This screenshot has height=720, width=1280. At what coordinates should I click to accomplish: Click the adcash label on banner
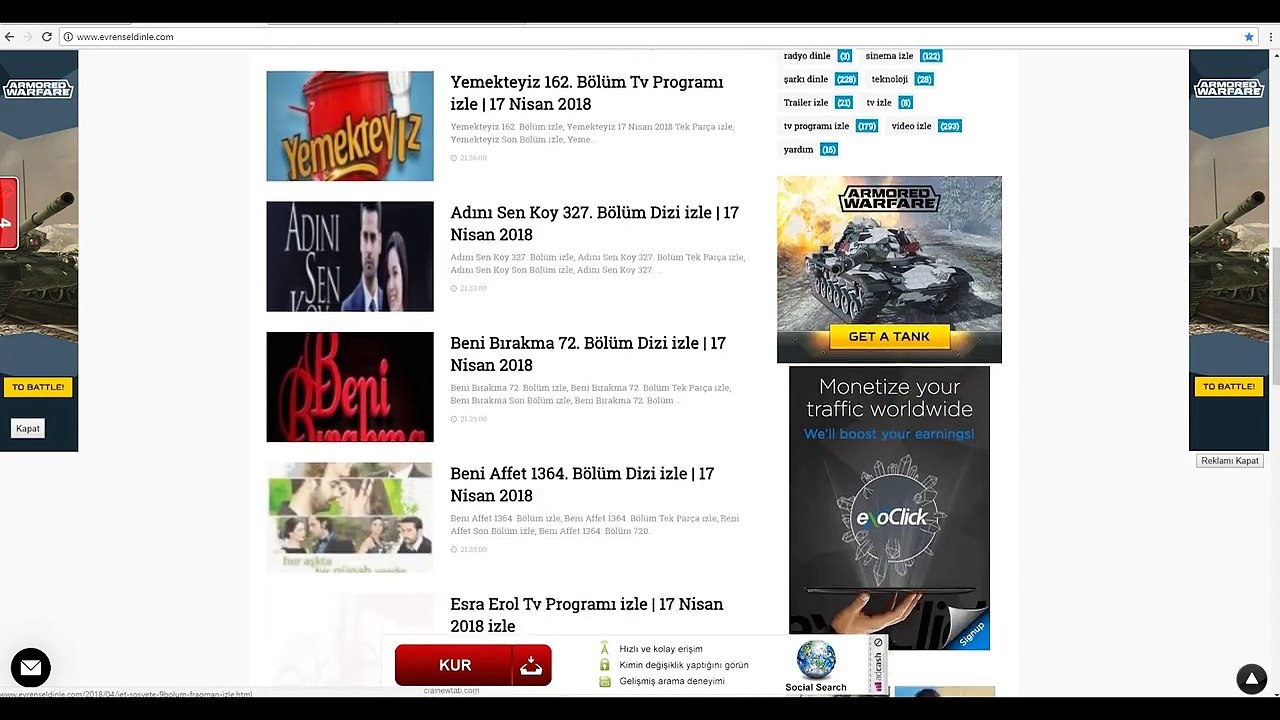coord(879,671)
